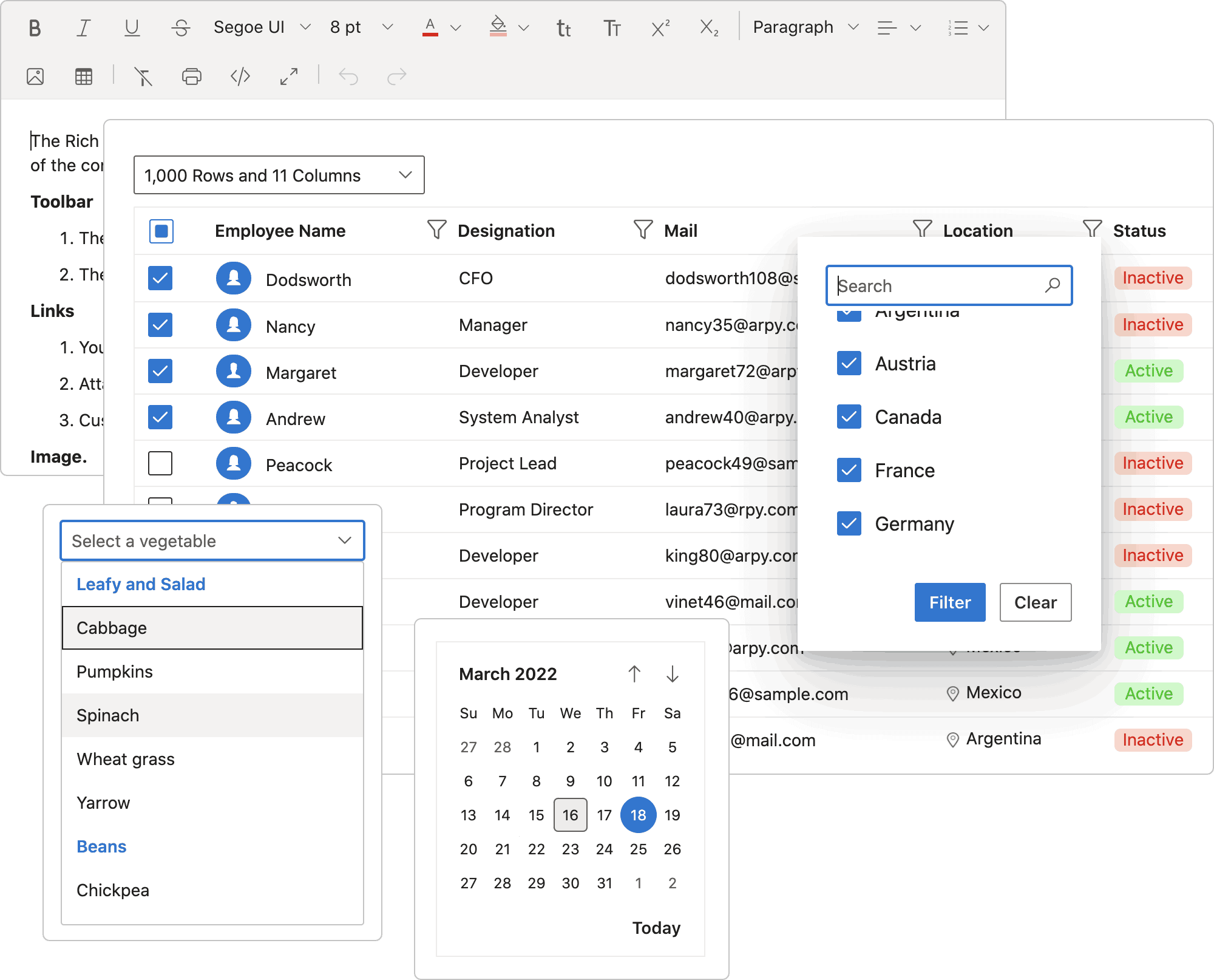Select March 25 in calendar
This screenshot has width=1214, height=980.
(638, 849)
